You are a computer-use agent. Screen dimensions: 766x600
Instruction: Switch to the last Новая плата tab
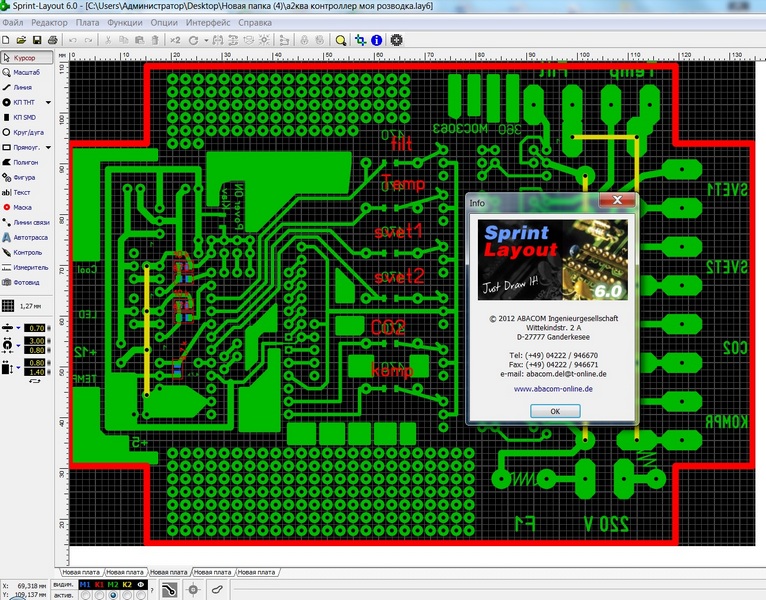coord(258,570)
